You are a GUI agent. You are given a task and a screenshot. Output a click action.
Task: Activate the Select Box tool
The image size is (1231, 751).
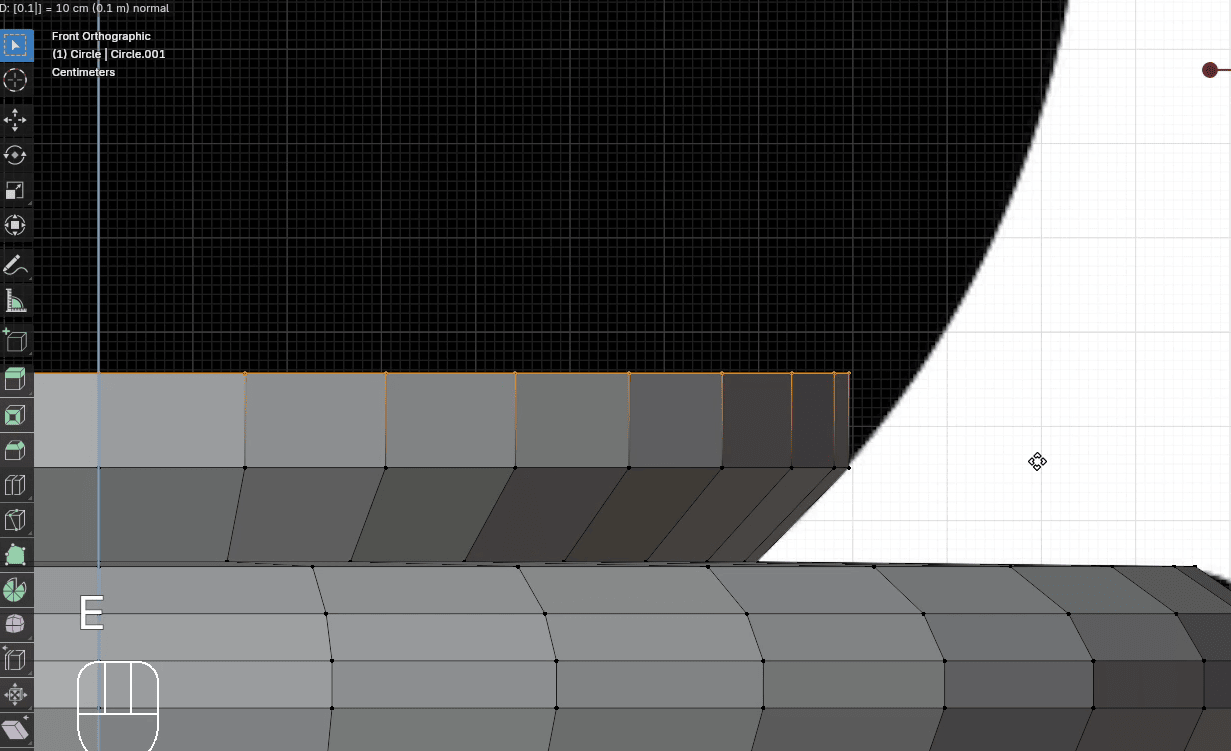[x=15, y=45]
